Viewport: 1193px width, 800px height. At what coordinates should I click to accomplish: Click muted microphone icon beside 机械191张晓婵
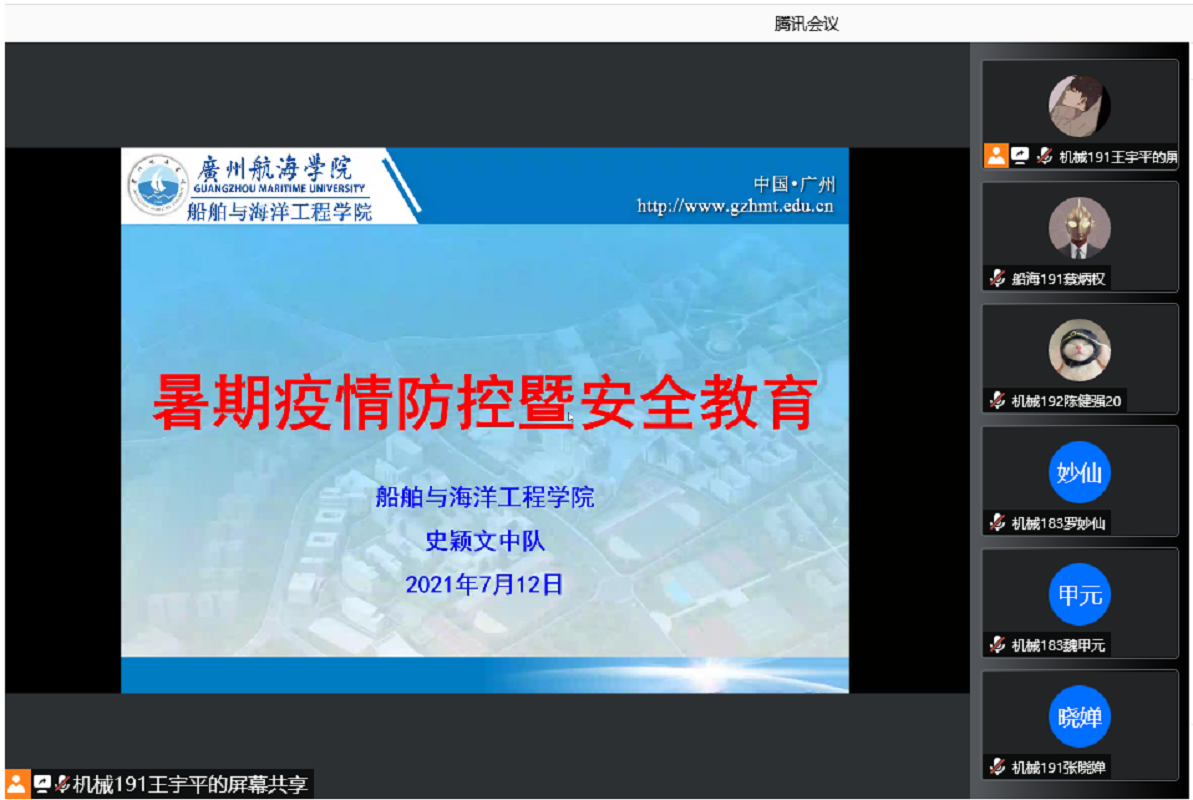coord(997,768)
